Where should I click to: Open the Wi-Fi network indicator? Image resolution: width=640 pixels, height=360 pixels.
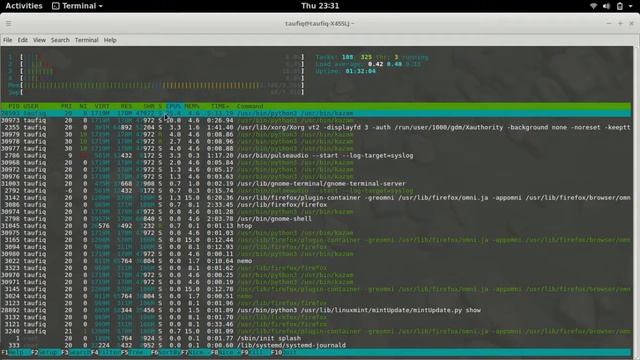(593, 6)
